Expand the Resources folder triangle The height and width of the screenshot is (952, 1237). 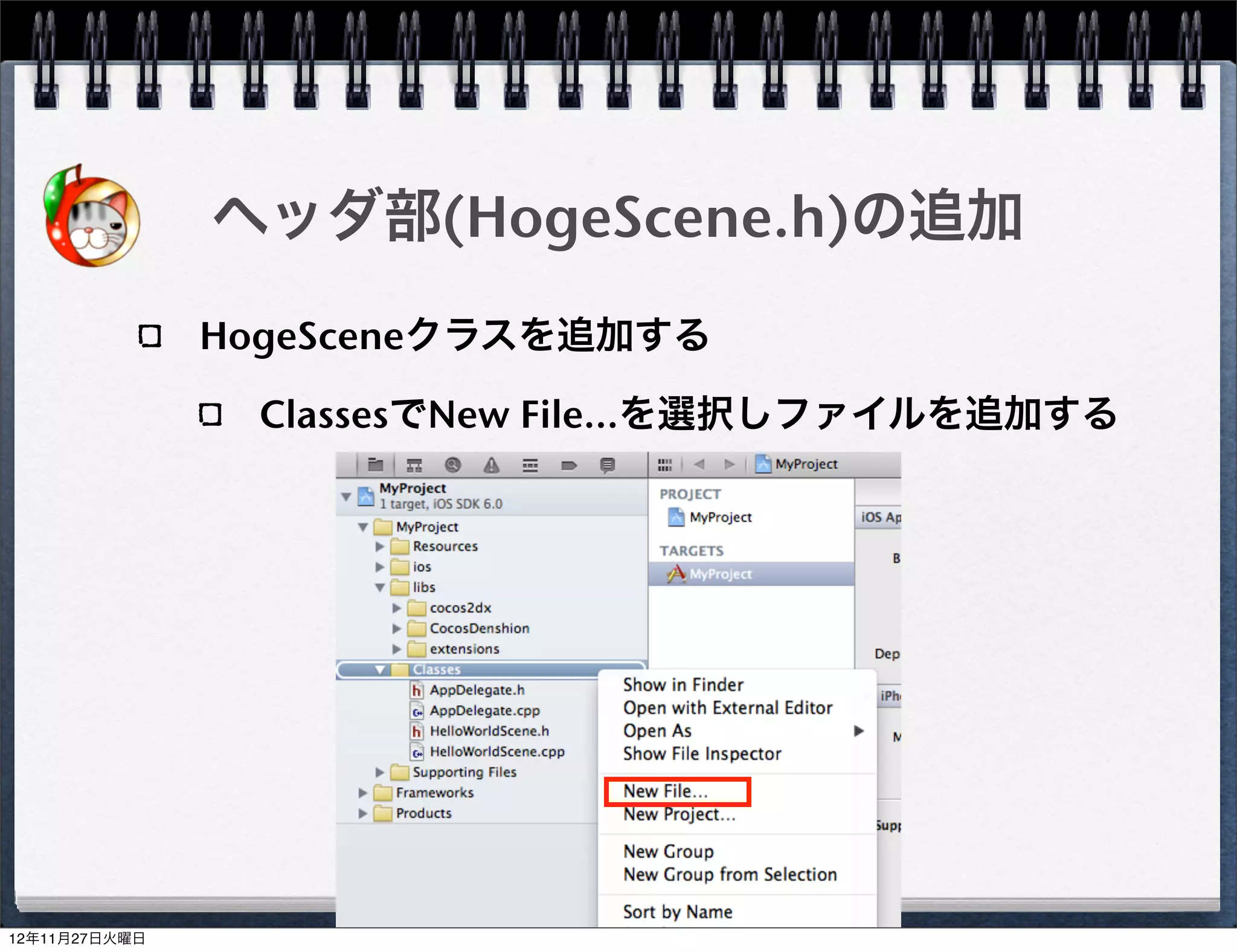coord(379,547)
